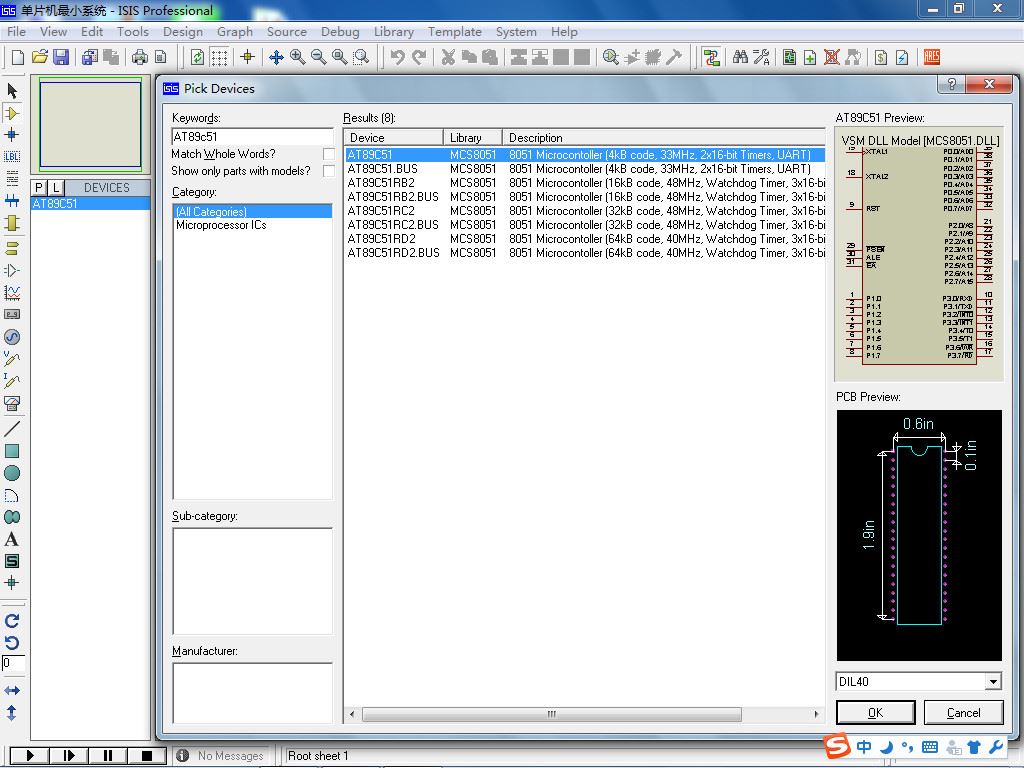This screenshot has width=1024, height=768.
Task: Click the red ARES icon
Action: (x=932, y=57)
